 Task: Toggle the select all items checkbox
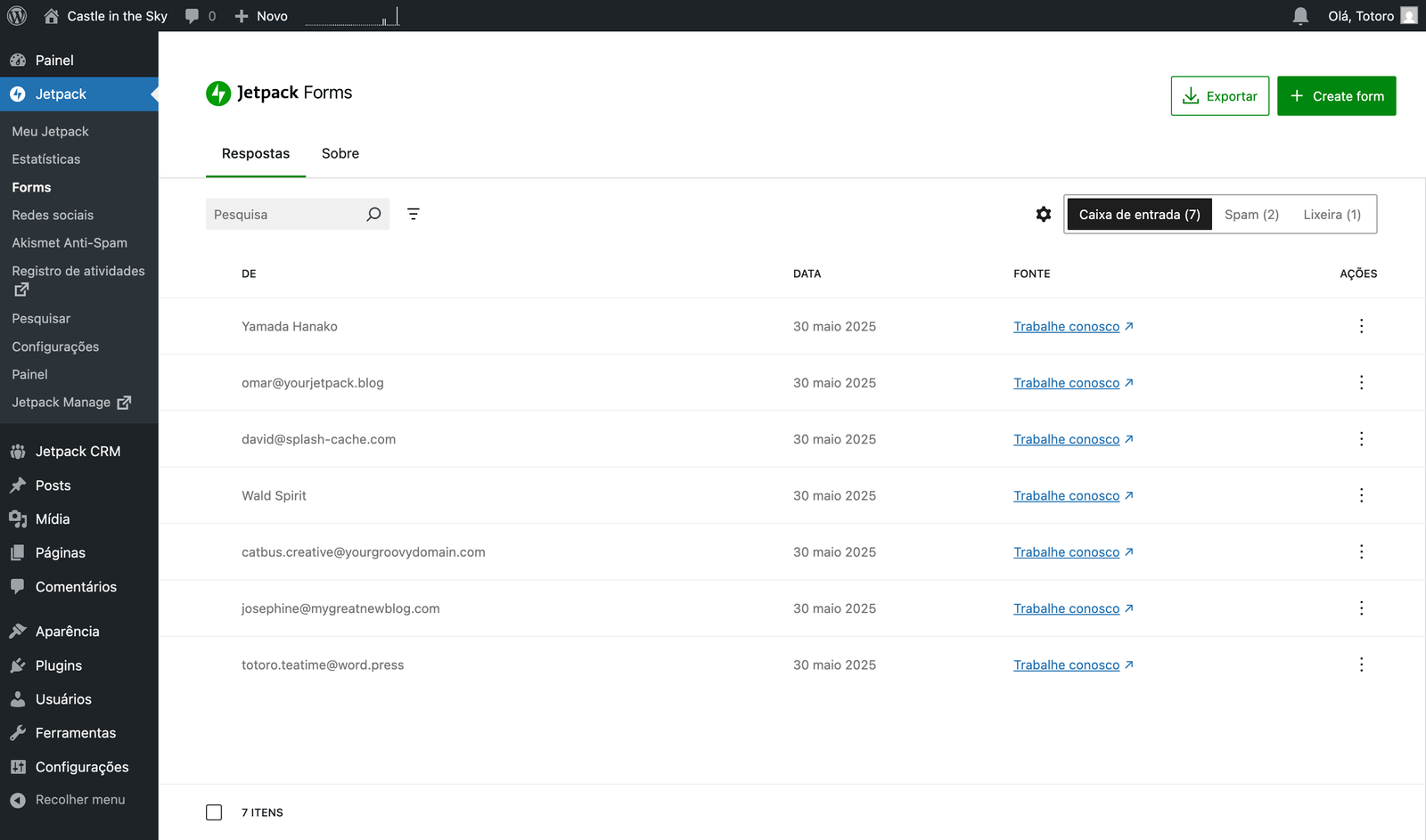point(214,812)
